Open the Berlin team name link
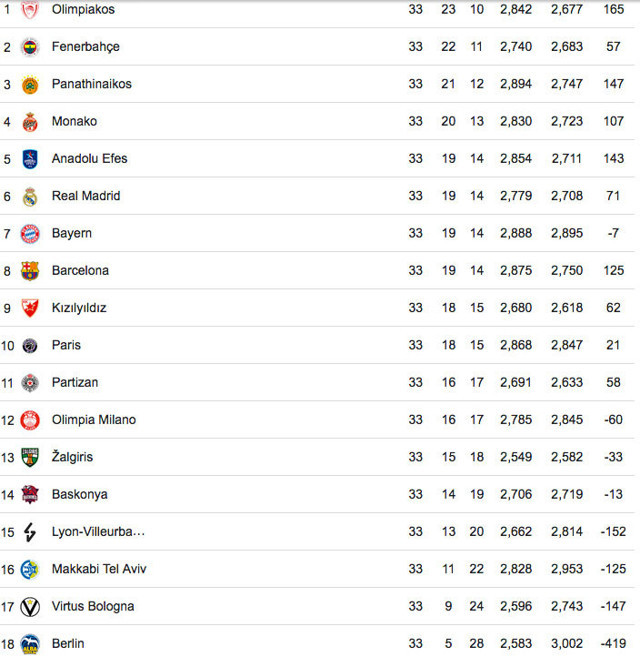 pyautogui.click(x=68, y=643)
